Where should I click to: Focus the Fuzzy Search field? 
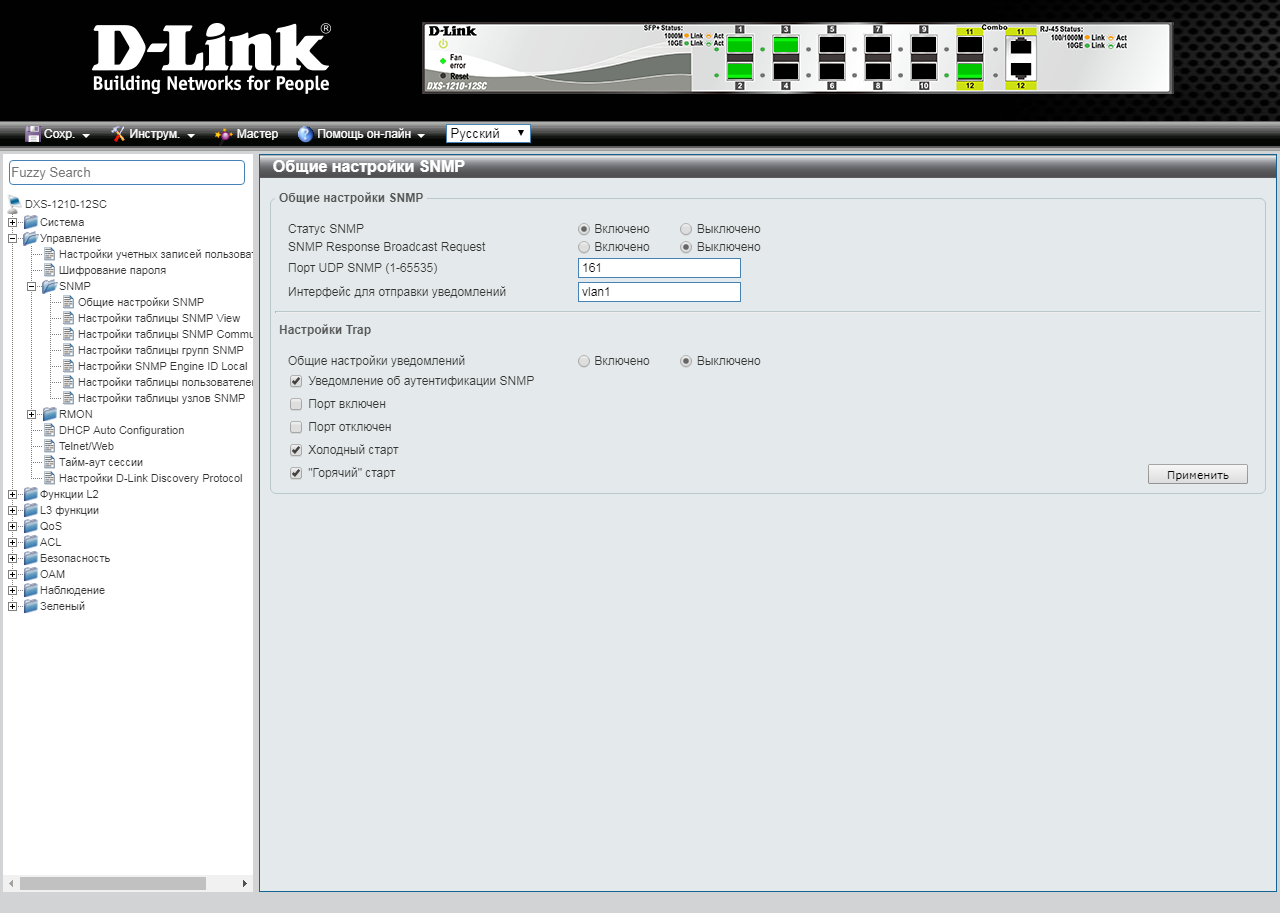[127, 173]
